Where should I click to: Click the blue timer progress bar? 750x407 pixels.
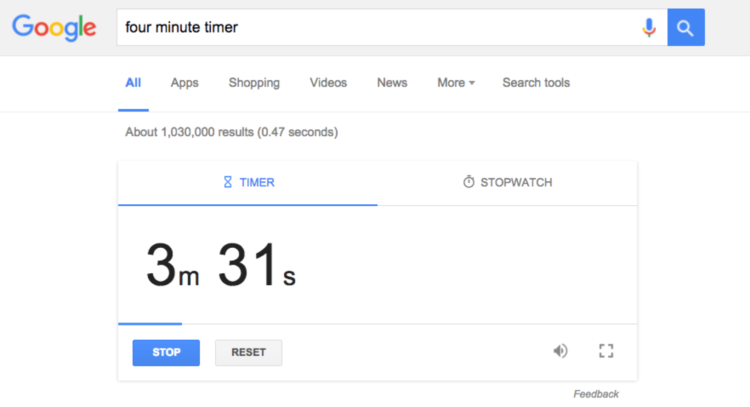150,323
